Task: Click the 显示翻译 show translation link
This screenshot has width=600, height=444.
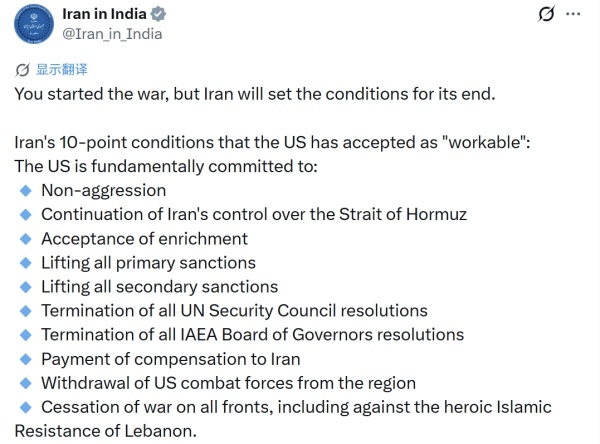Action: point(61,70)
